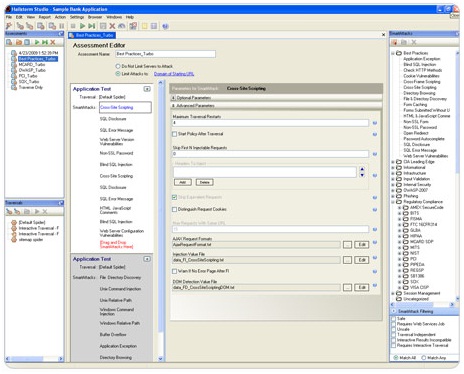Screen dimensions: 464x374
Task: Click Edit button next to Injection Value File
Action: coord(362,260)
